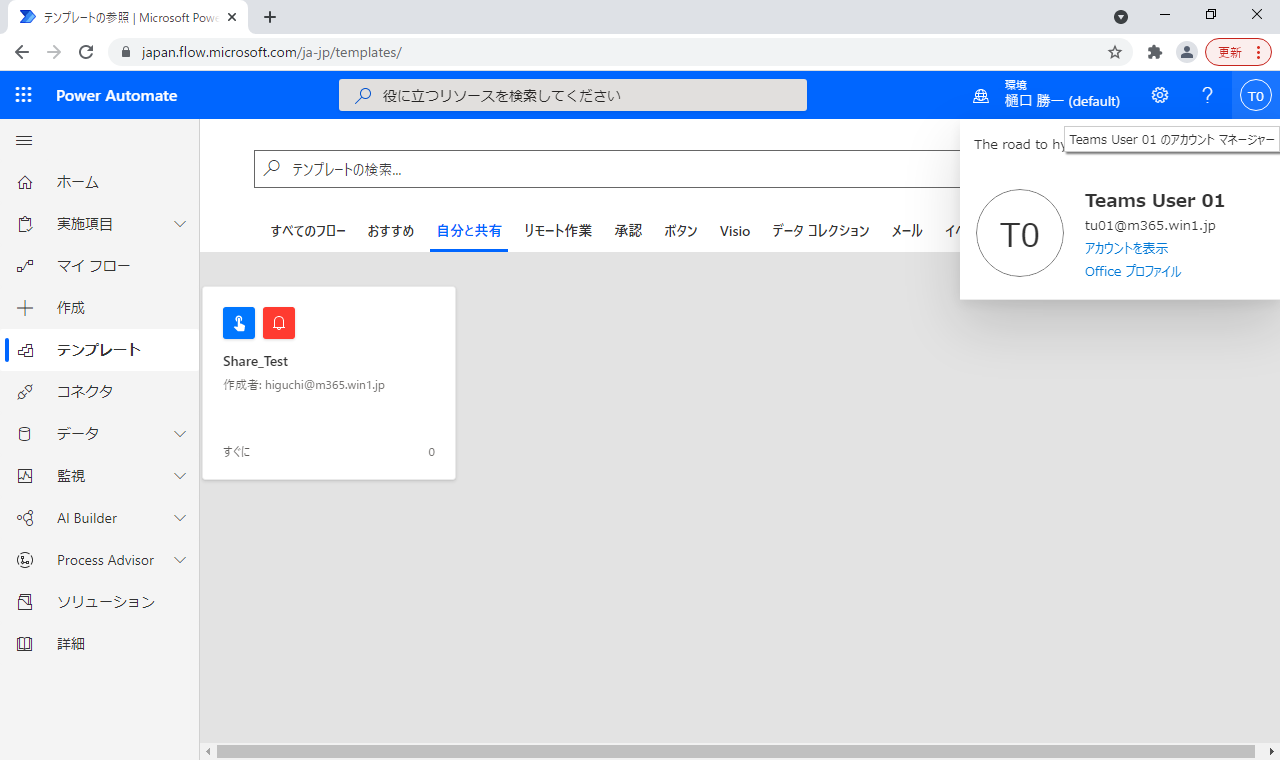
Task: Click the コネクタ plug icon
Action: [25, 392]
